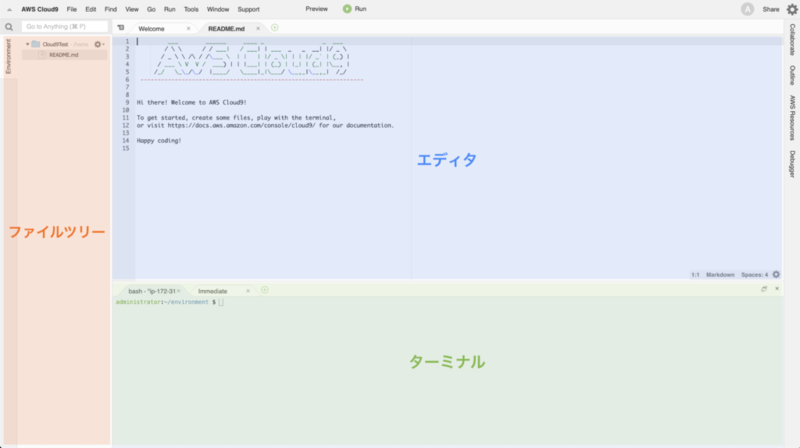The height and width of the screenshot is (448, 800).
Task: Click the green Run play icon
Action: point(347,9)
